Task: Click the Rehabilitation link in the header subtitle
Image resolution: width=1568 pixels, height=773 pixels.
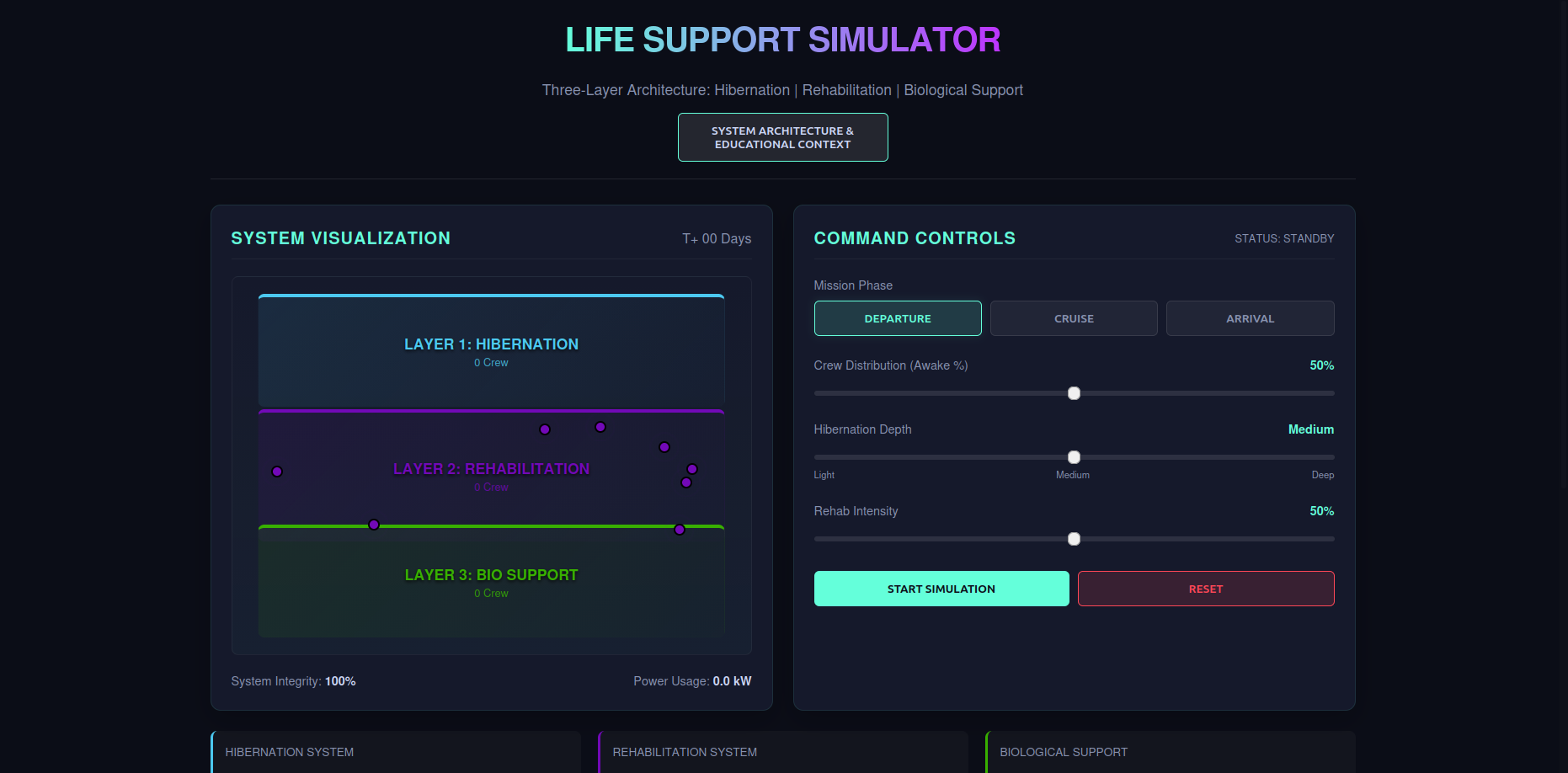Action: [846, 90]
